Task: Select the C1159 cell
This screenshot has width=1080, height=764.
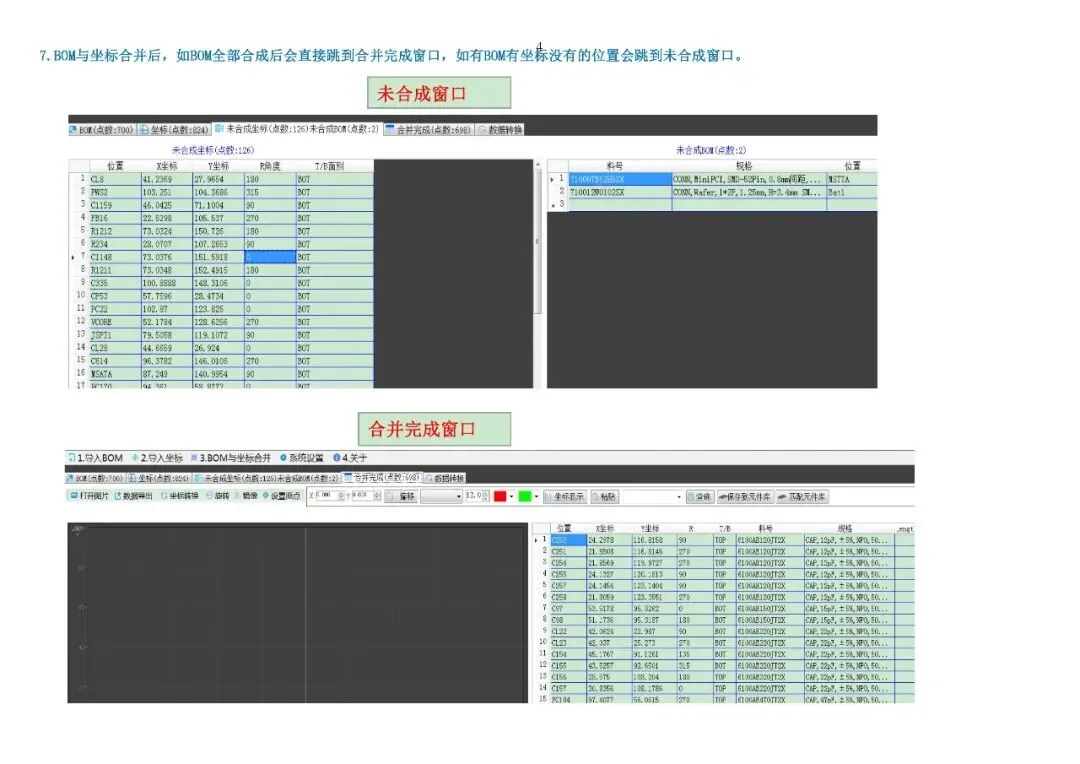Action: click(114, 205)
